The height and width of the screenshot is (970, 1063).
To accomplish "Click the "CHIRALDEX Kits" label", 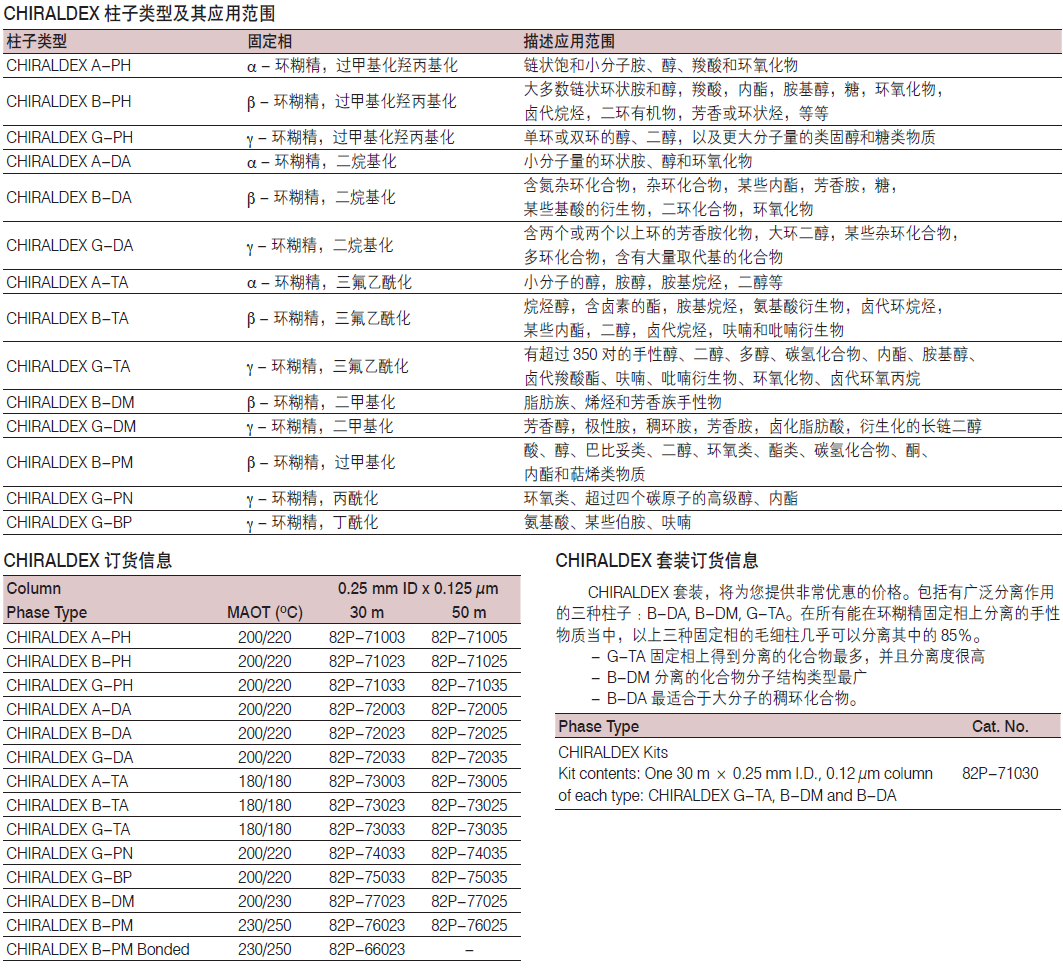I will pyautogui.click(x=613, y=752).
